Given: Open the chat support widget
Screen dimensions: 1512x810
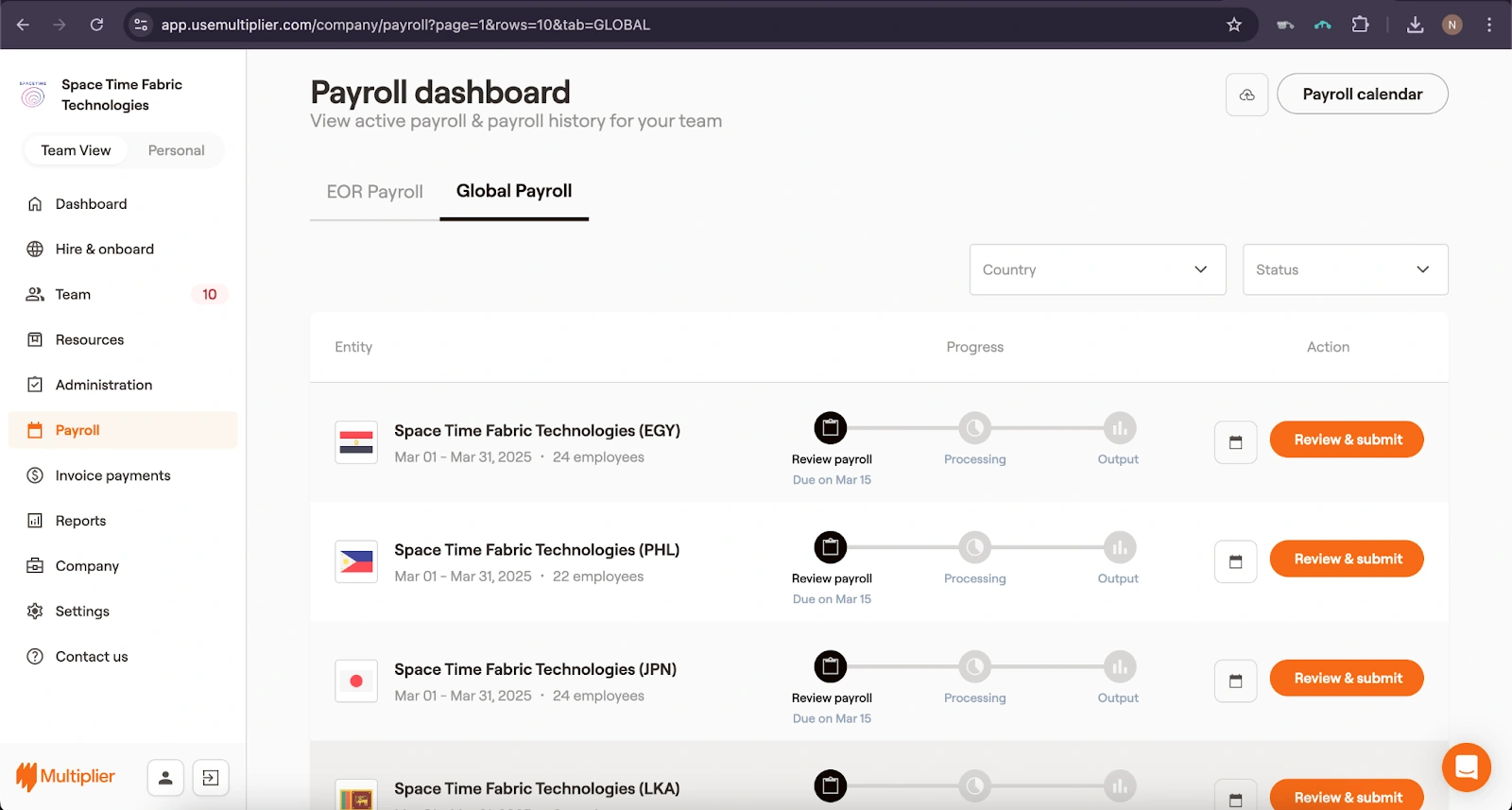Looking at the screenshot, I should coord(1466,767).
